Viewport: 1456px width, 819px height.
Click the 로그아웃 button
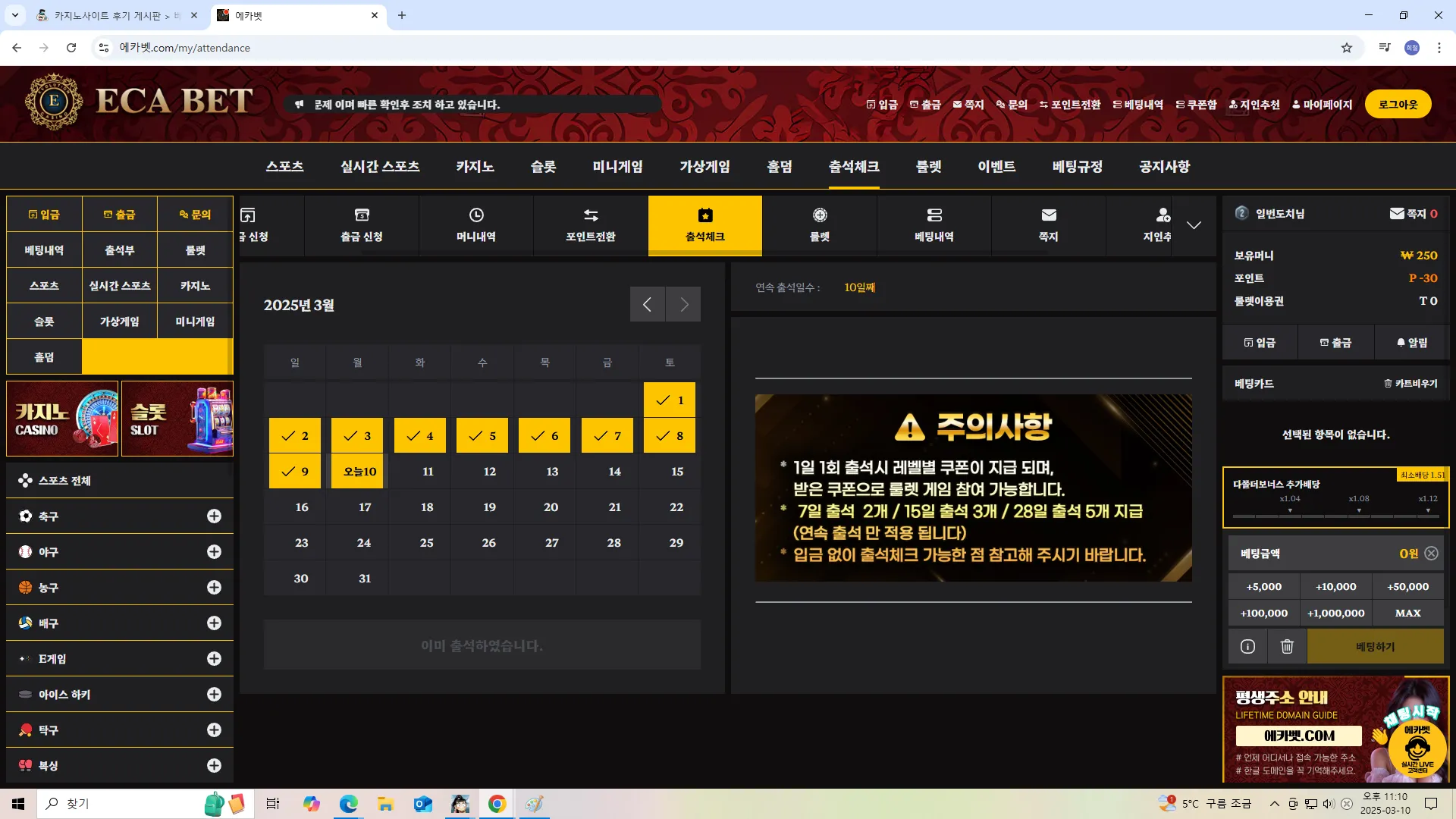pyautogui.click(x=1398, y=105)
